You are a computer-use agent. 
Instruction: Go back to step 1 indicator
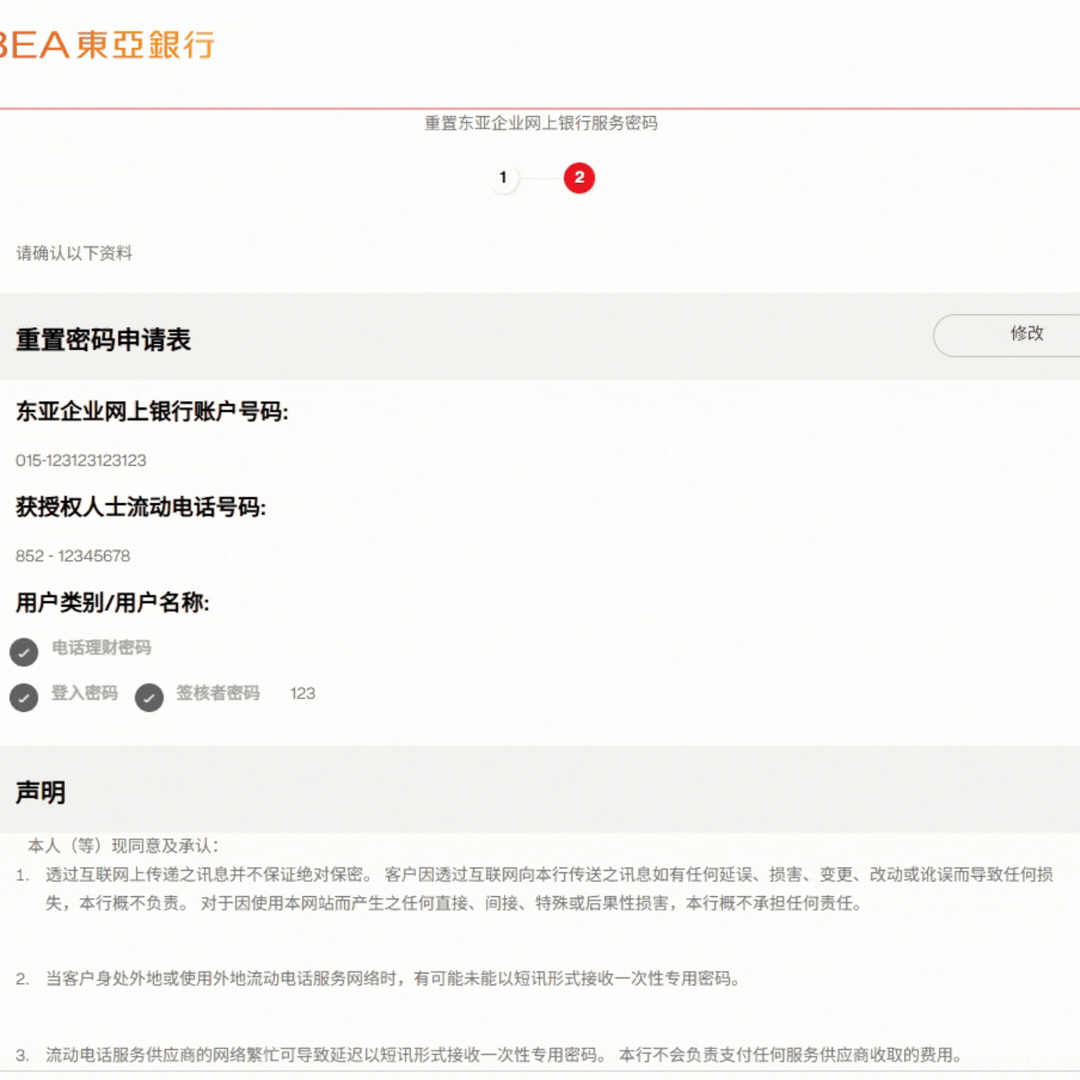503,178
